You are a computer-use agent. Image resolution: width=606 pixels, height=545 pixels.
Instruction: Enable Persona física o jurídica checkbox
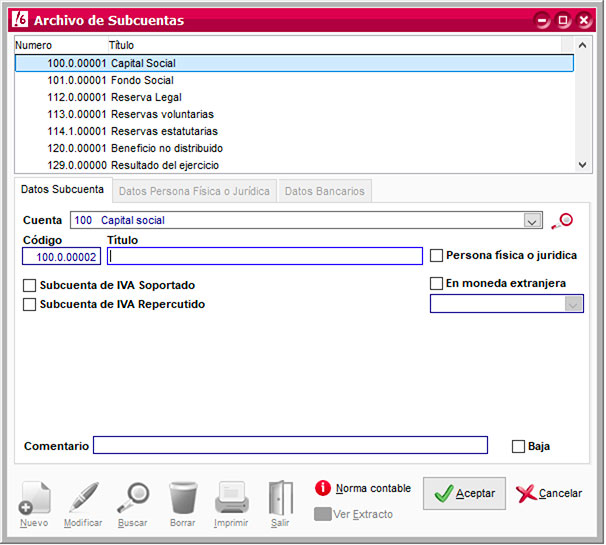point(436,256)
